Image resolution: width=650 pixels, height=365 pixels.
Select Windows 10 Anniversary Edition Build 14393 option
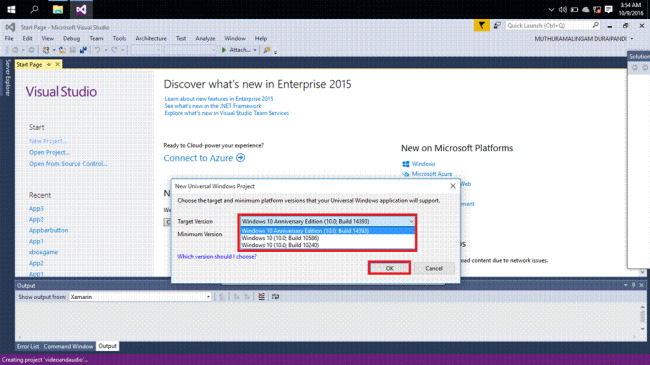click(x=327, y=231)
